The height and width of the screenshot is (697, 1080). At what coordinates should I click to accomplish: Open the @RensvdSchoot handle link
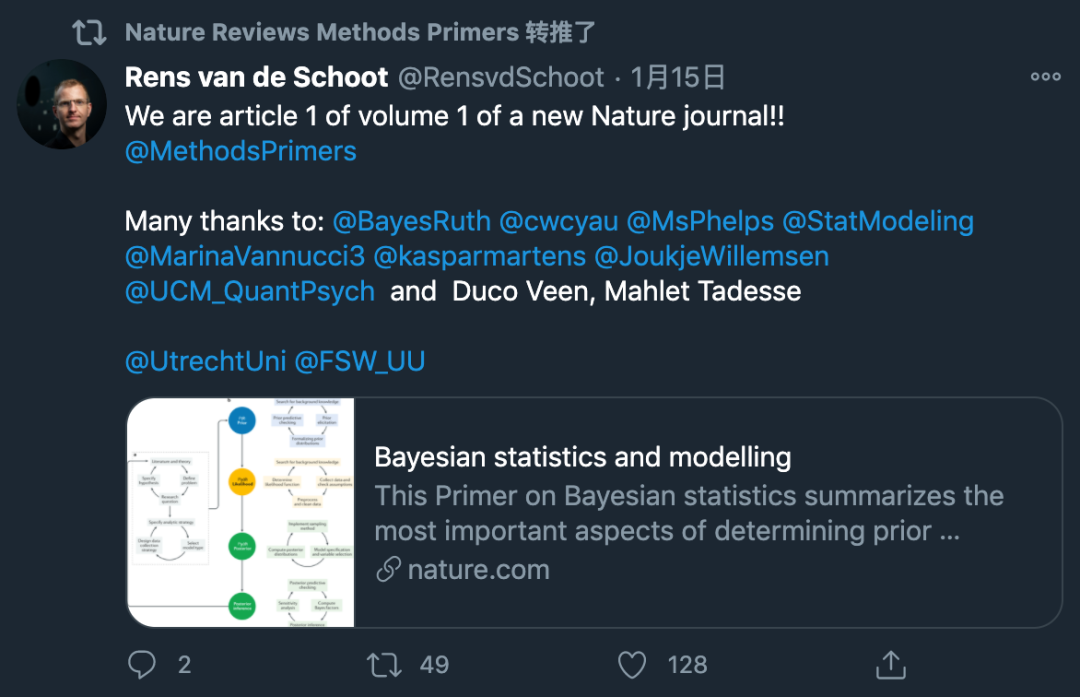pos(501,77)
